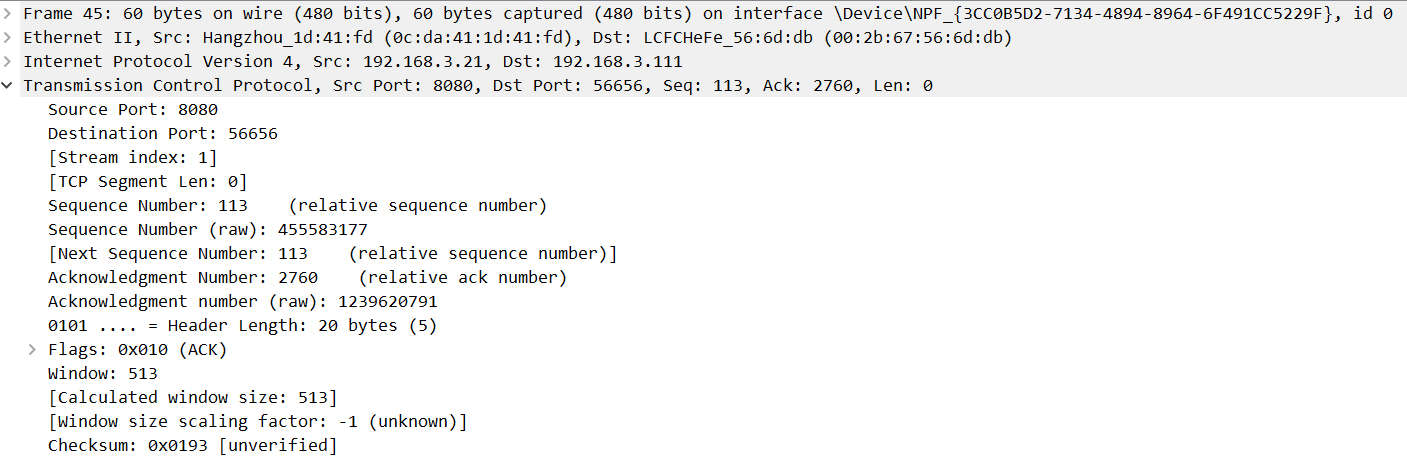The width and height of the screenshot is (1407, 459).
Task: Select Acknowledgment number (raw) 1239620791 row
Action: click(x=243, y=301)
